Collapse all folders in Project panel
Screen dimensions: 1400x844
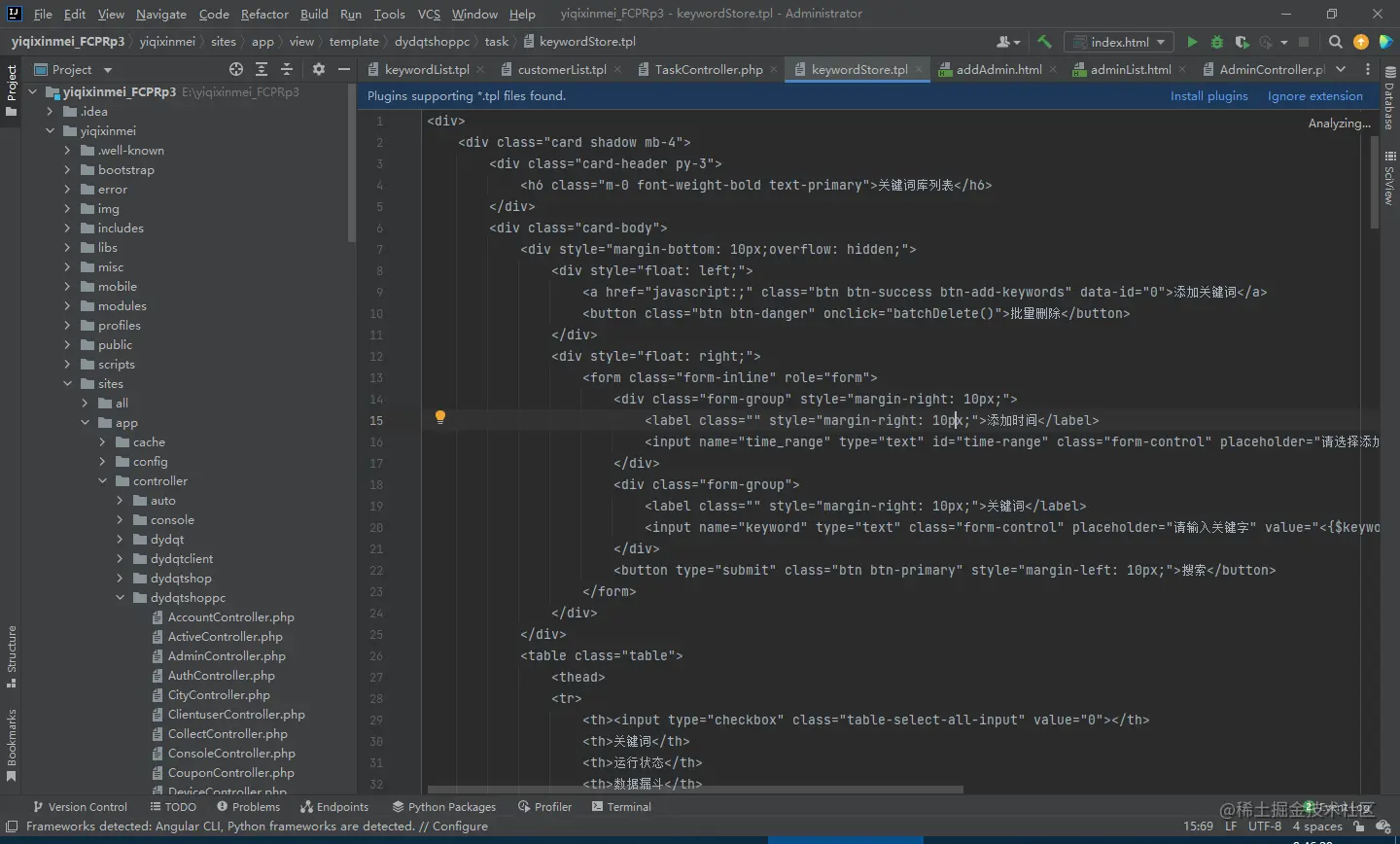(287, 69)
